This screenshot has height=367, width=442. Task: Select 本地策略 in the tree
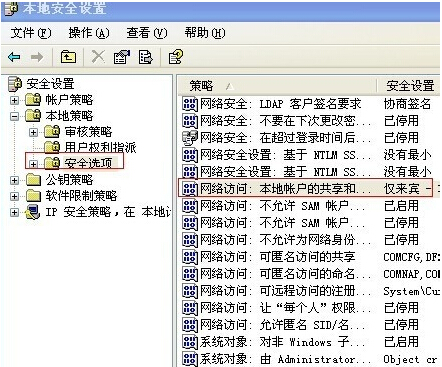click(x=69, y=116)
